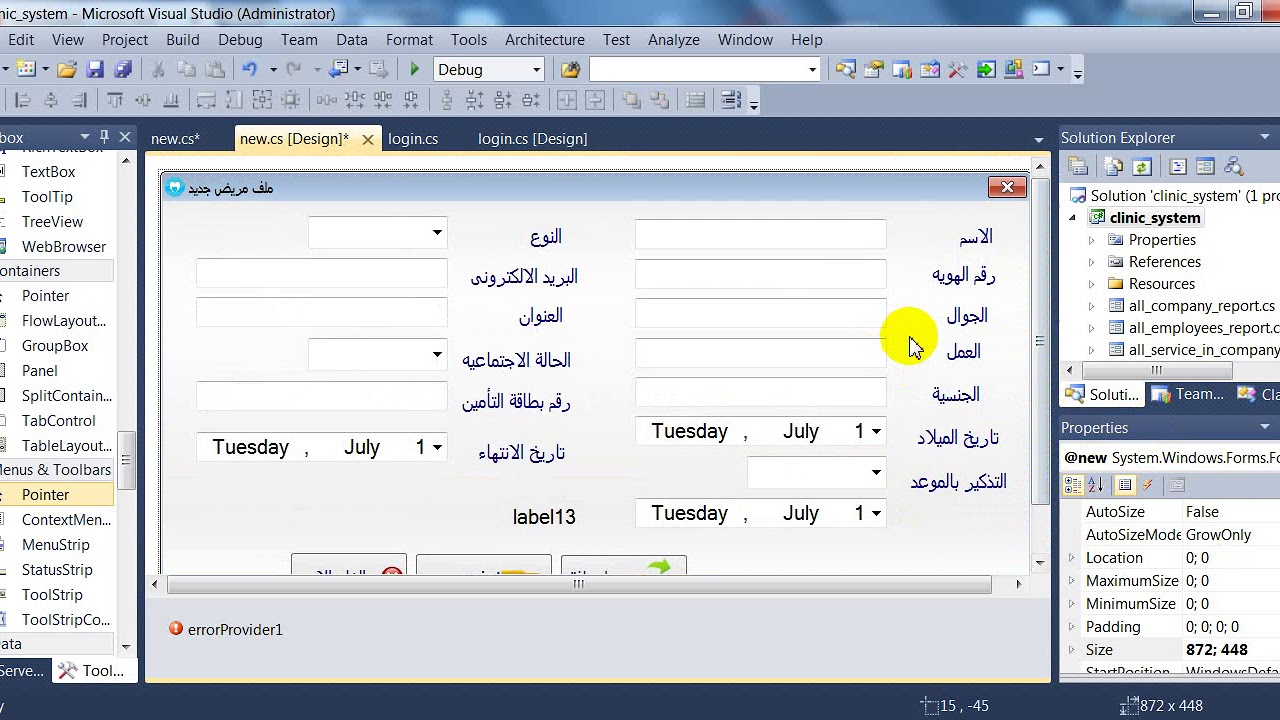Click the View Class Diagram icon in Solution Explorer

click(1234, 167)
